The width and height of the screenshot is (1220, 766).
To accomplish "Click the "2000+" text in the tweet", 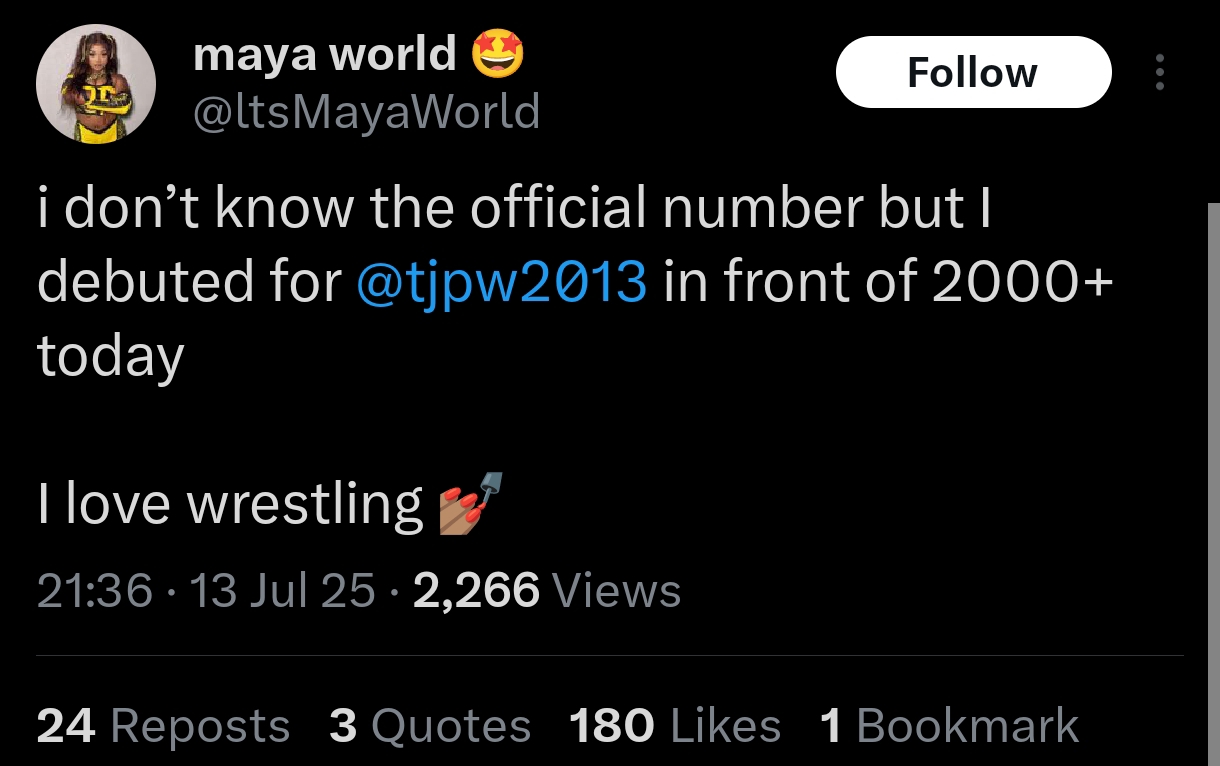I will [x=1022, y=282].
